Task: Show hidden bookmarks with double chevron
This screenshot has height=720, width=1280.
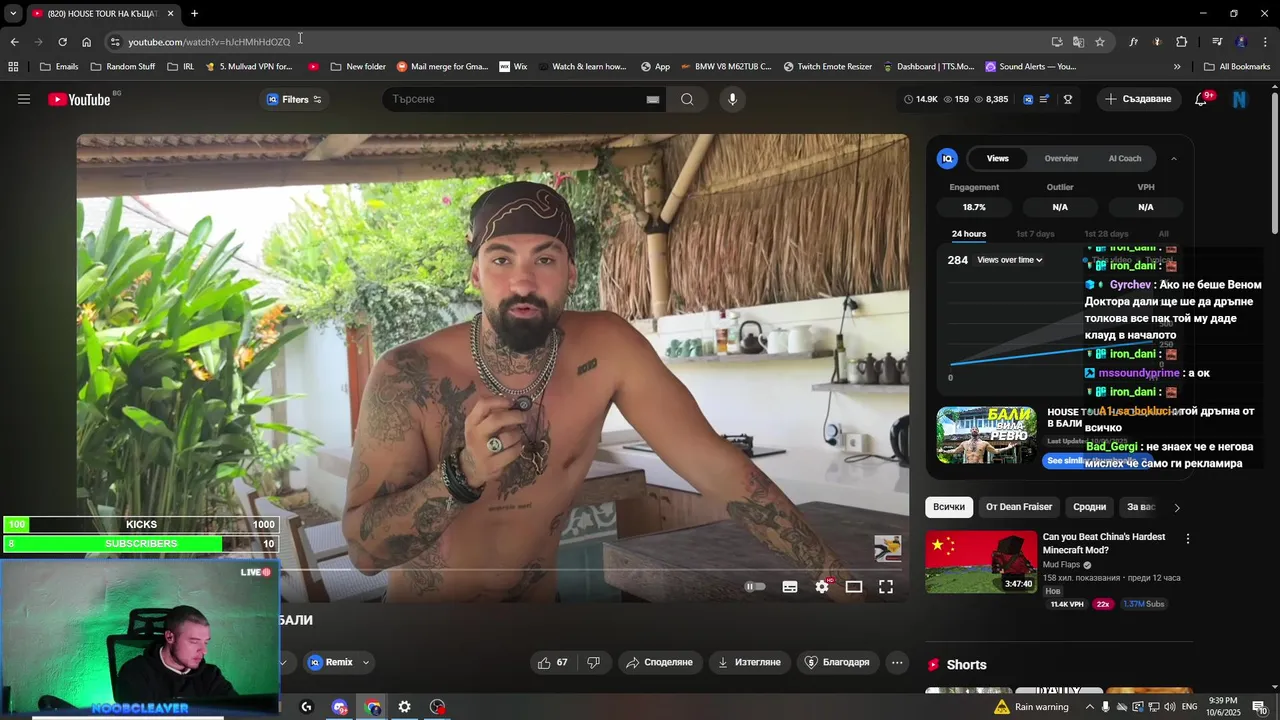Action: coord(1177,67)
